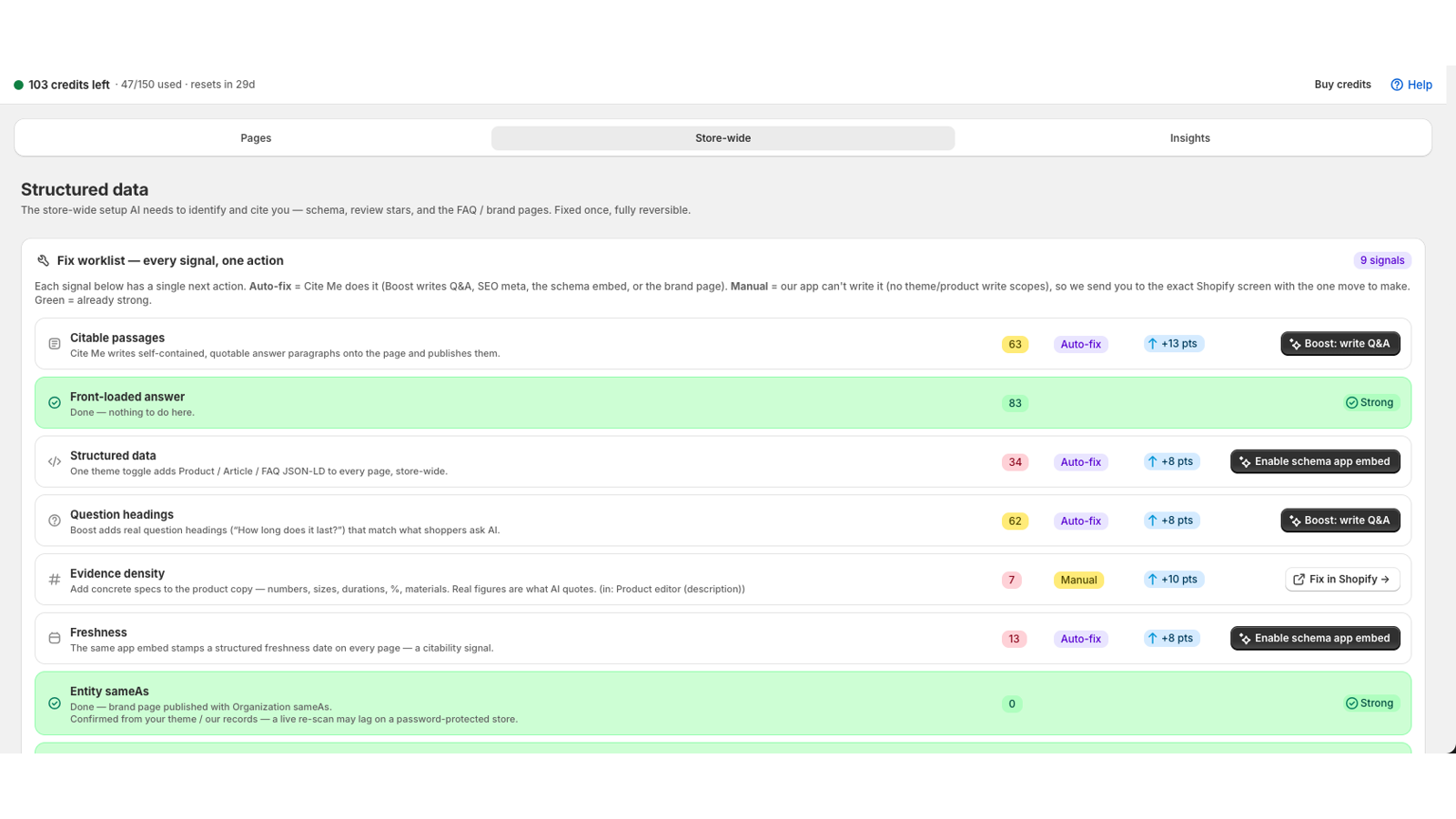
Task: Click score 7 on Evidence density
Action: coord(1011,580)
